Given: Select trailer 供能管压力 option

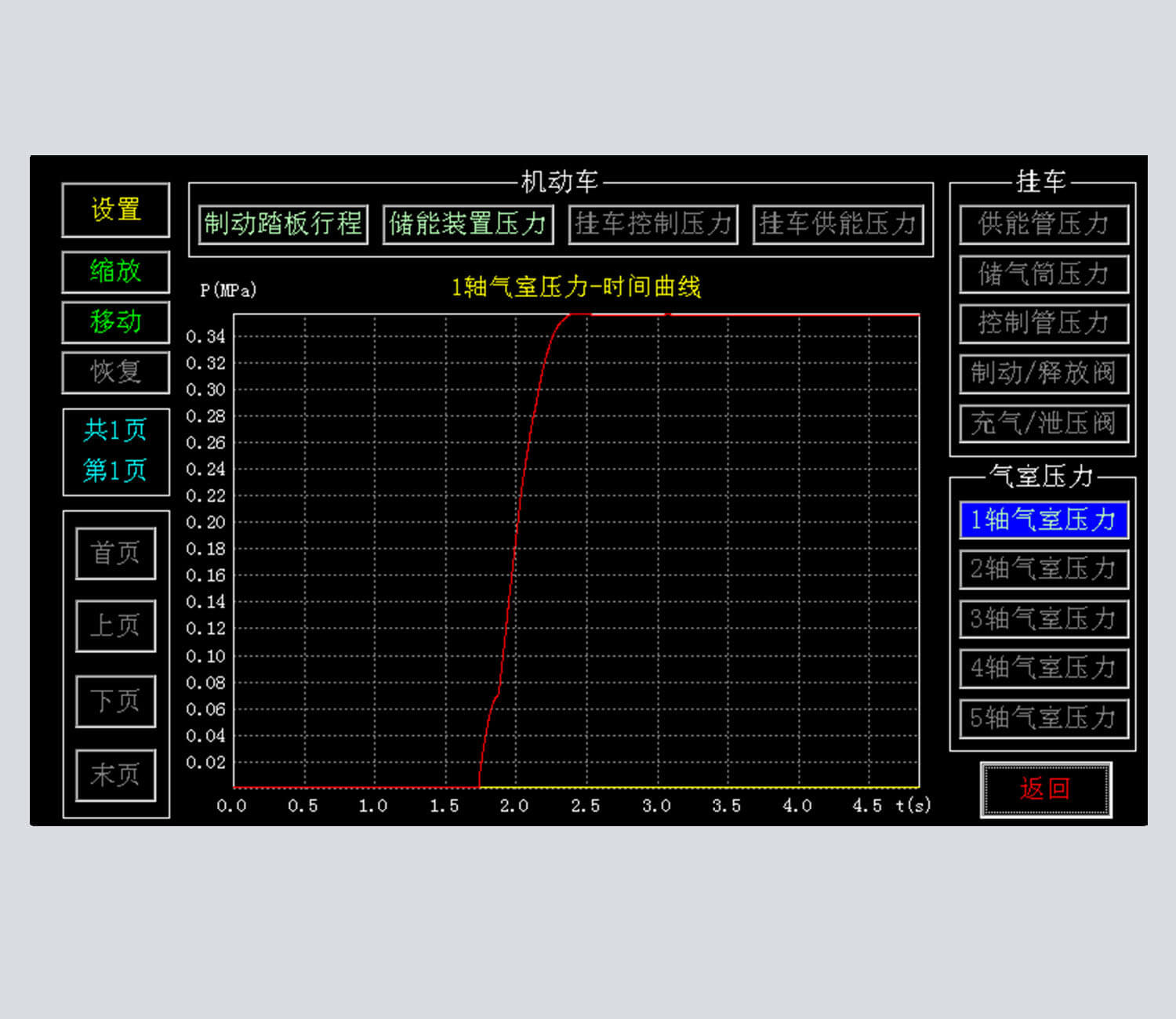Looking at the screenshot, I should 1044,224.
